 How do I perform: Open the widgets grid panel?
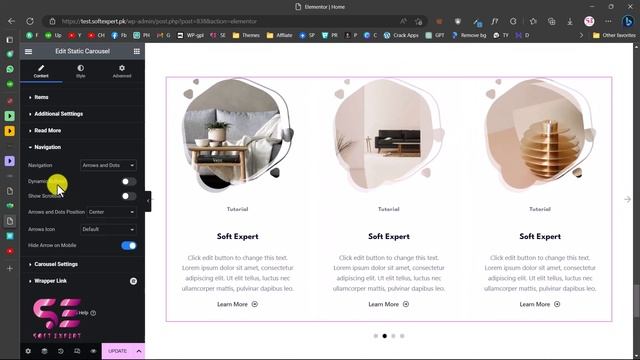137,51
